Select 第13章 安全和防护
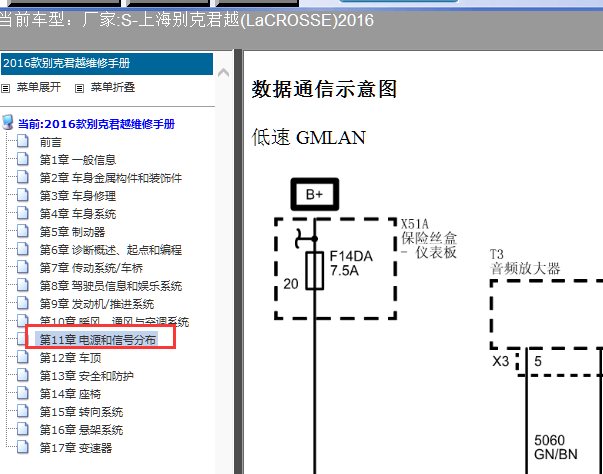This screenshot has height=474, width=603. (x=87, y=376)
